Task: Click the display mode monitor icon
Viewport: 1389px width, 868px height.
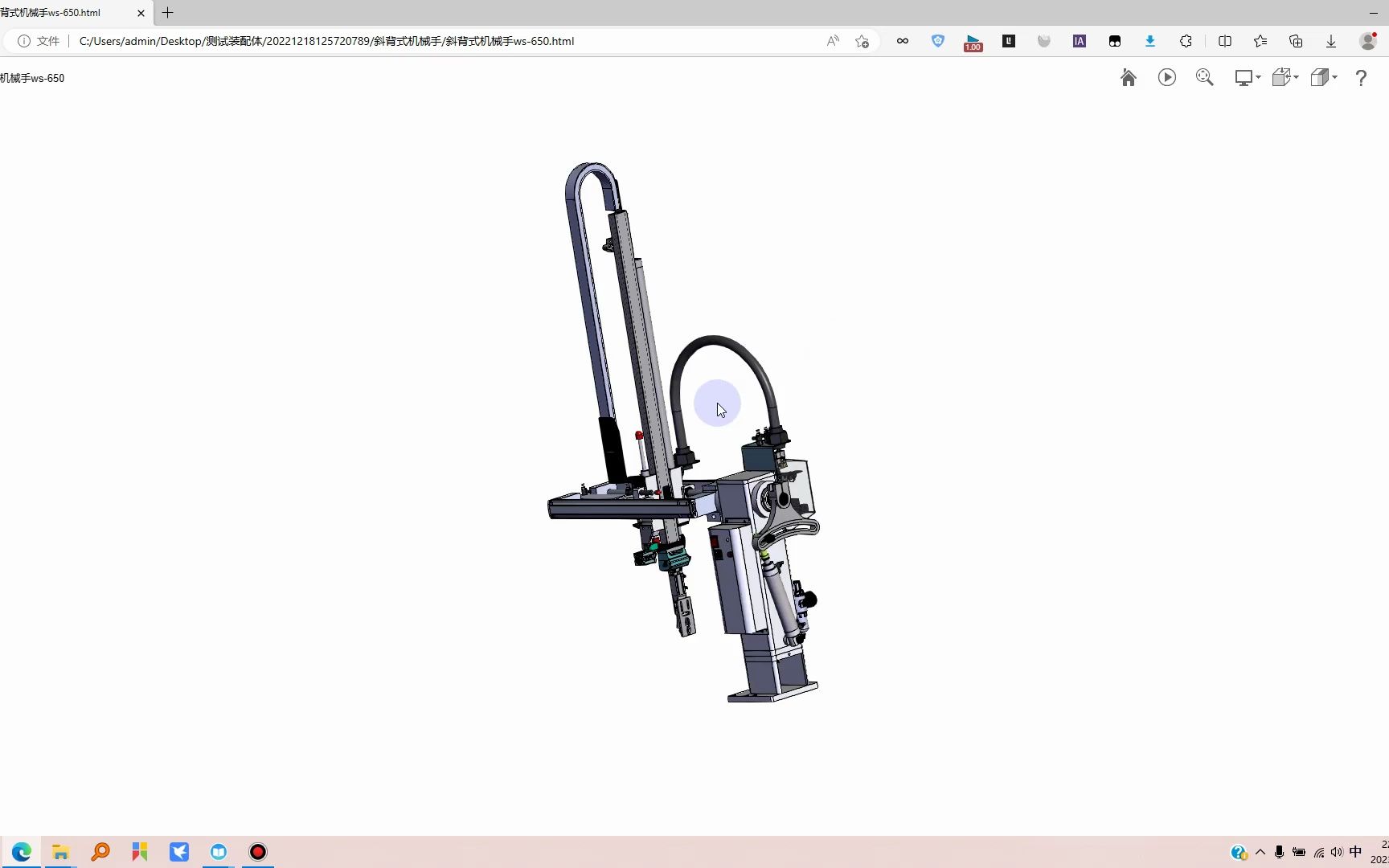Action: pyautogui.click(x=1243, y=77)
